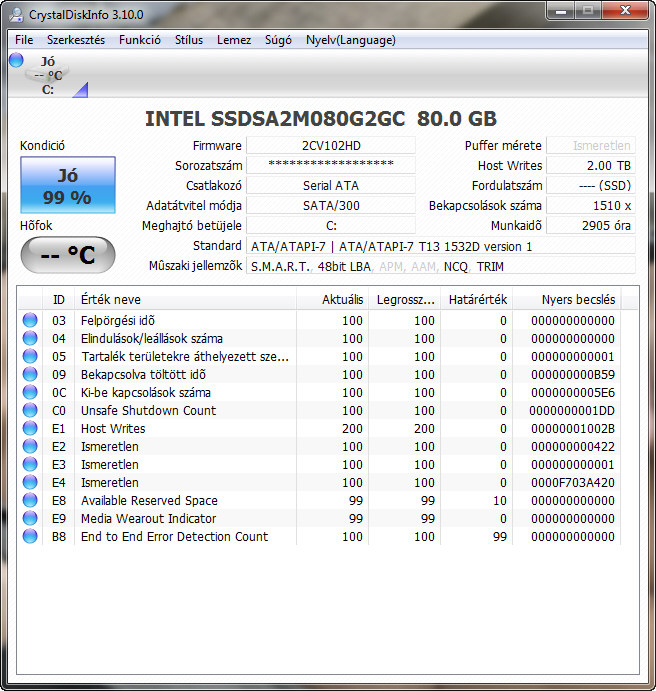Click the SATA/300 transfer mode field
This screenshot has height=691, width=656.
click(331, 205)
